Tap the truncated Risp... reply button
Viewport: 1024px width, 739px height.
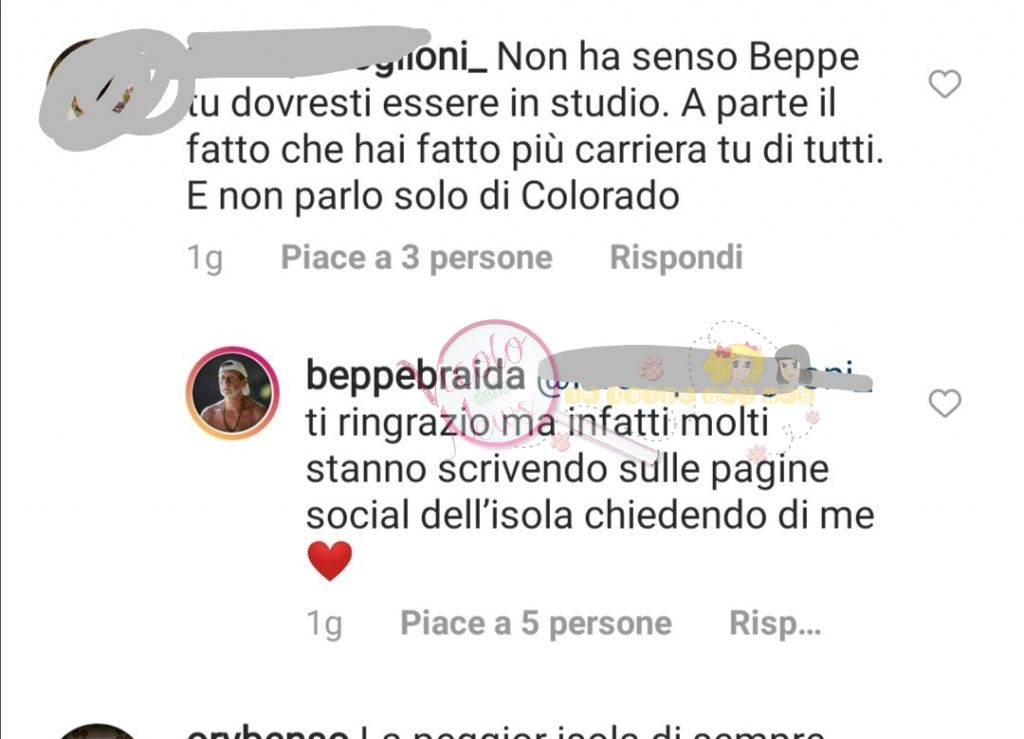[x=775, y=623]
